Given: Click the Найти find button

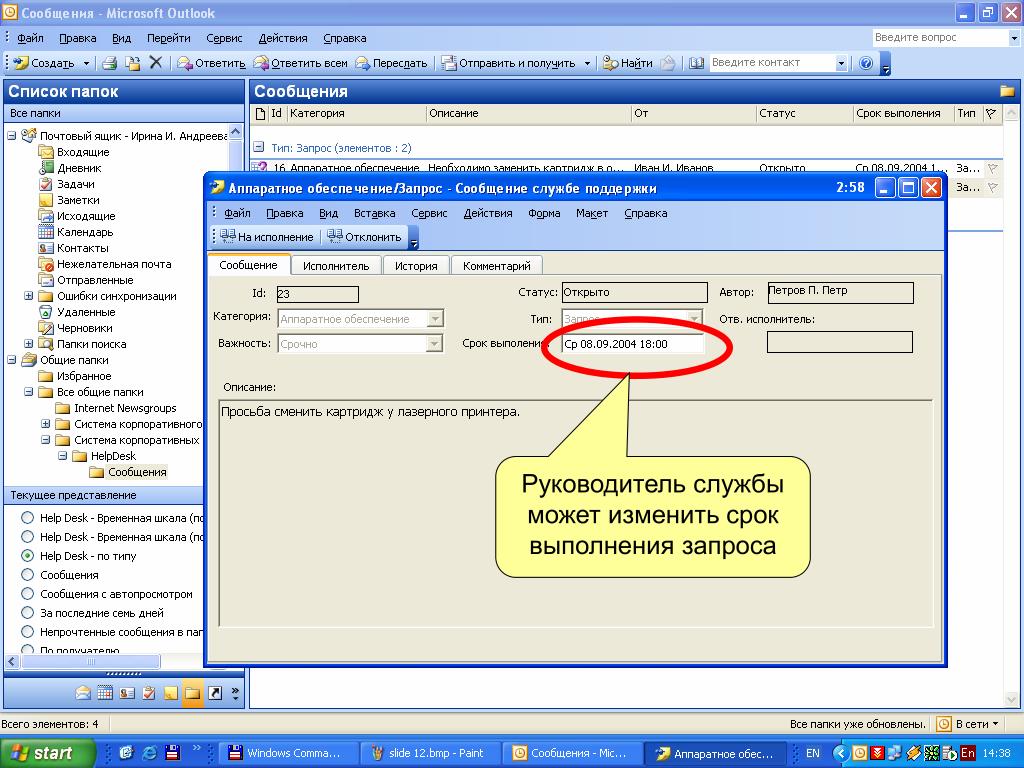Looking at the screenshot, I should [628, 63].
